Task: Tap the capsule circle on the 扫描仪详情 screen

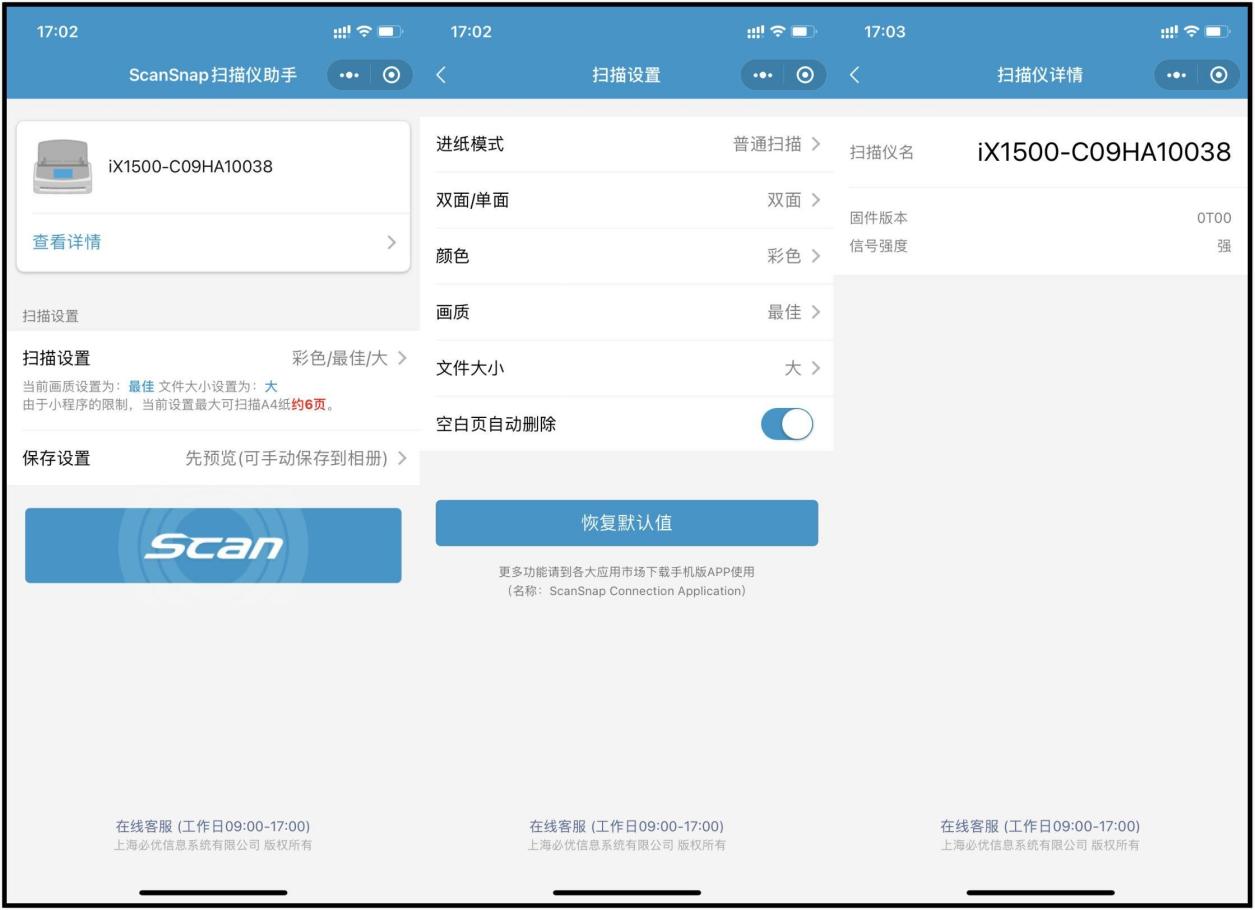Action: [1222, 74]
